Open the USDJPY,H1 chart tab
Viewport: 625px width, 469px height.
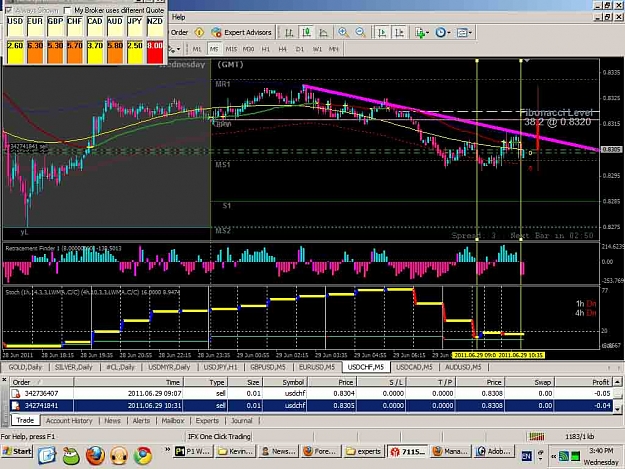(220, 367)
